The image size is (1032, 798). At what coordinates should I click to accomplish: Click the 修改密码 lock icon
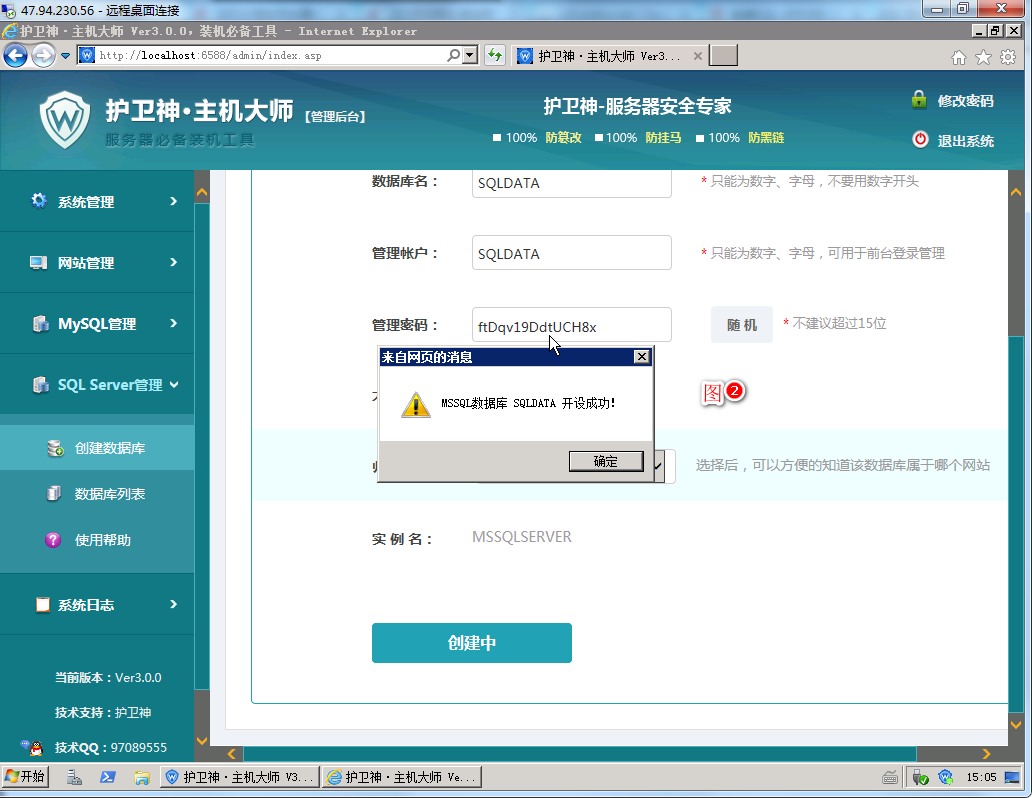[919, 100]
